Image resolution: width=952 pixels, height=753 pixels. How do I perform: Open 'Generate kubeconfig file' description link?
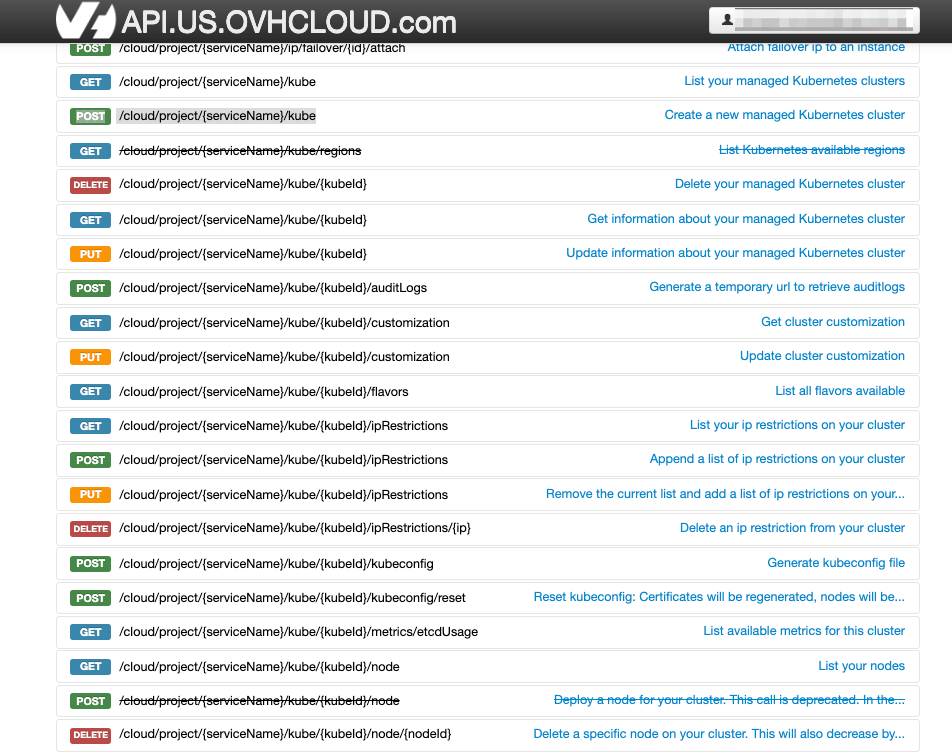pos(835,563)
